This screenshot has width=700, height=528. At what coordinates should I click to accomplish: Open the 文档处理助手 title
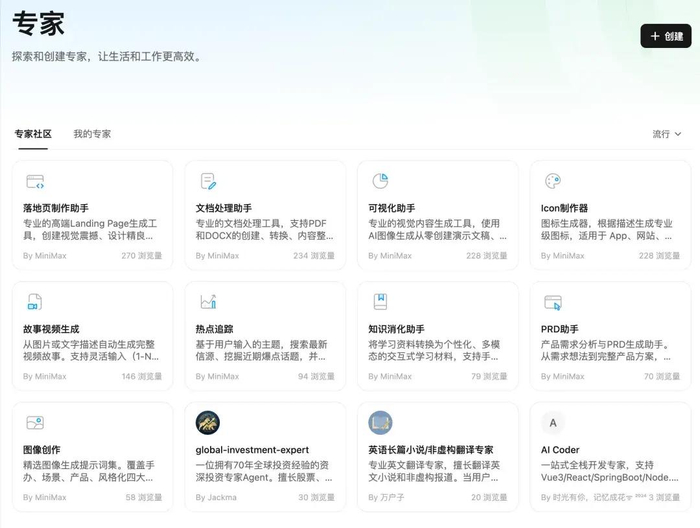[224, 208]
